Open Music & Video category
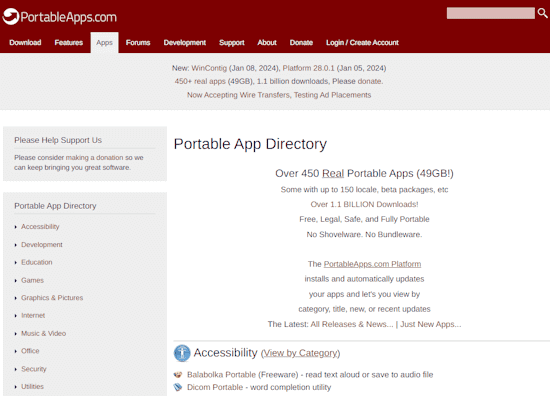The image size is (550, 396). 43,333
